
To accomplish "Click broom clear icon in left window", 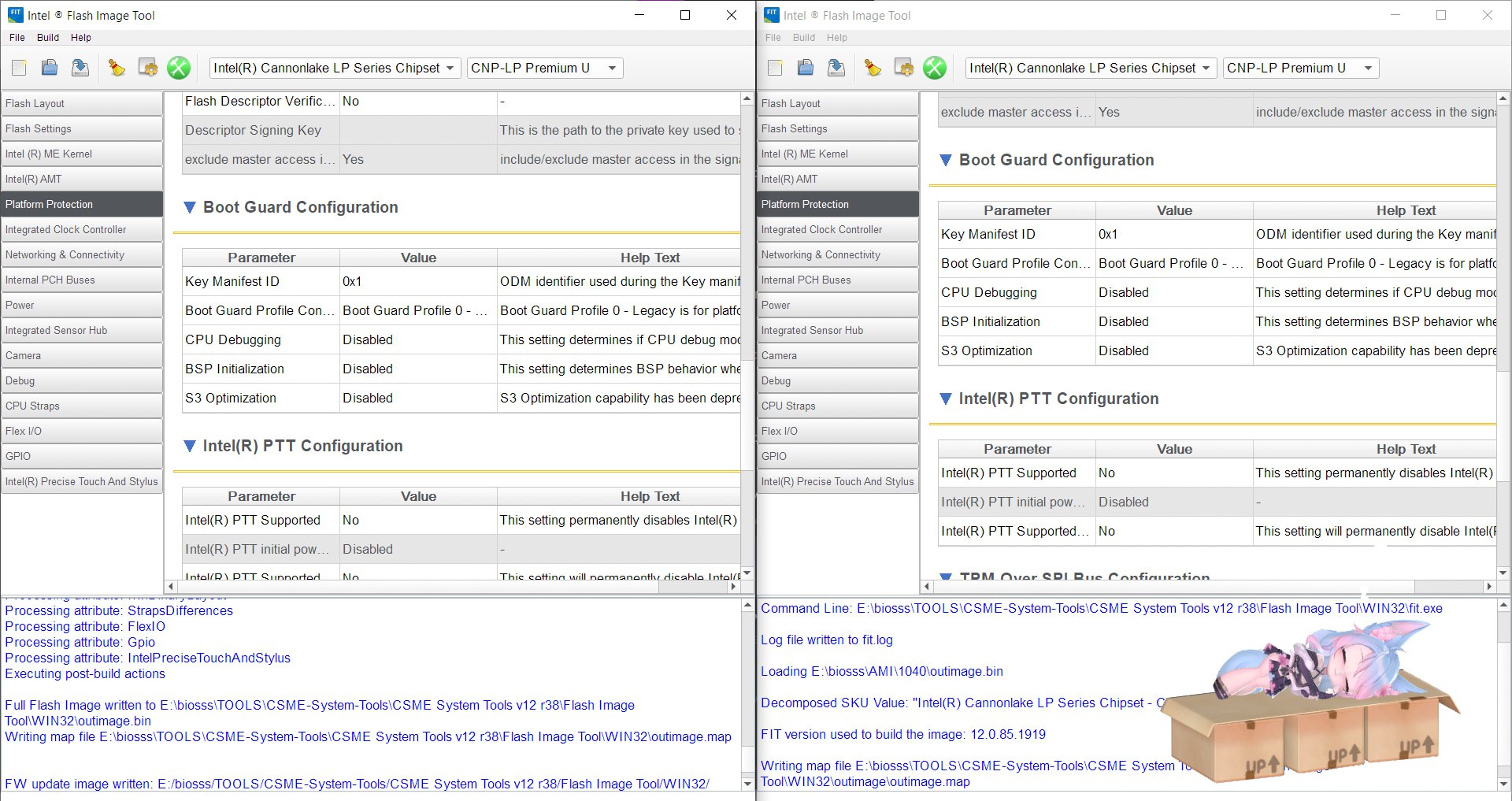I will point(117,68).
